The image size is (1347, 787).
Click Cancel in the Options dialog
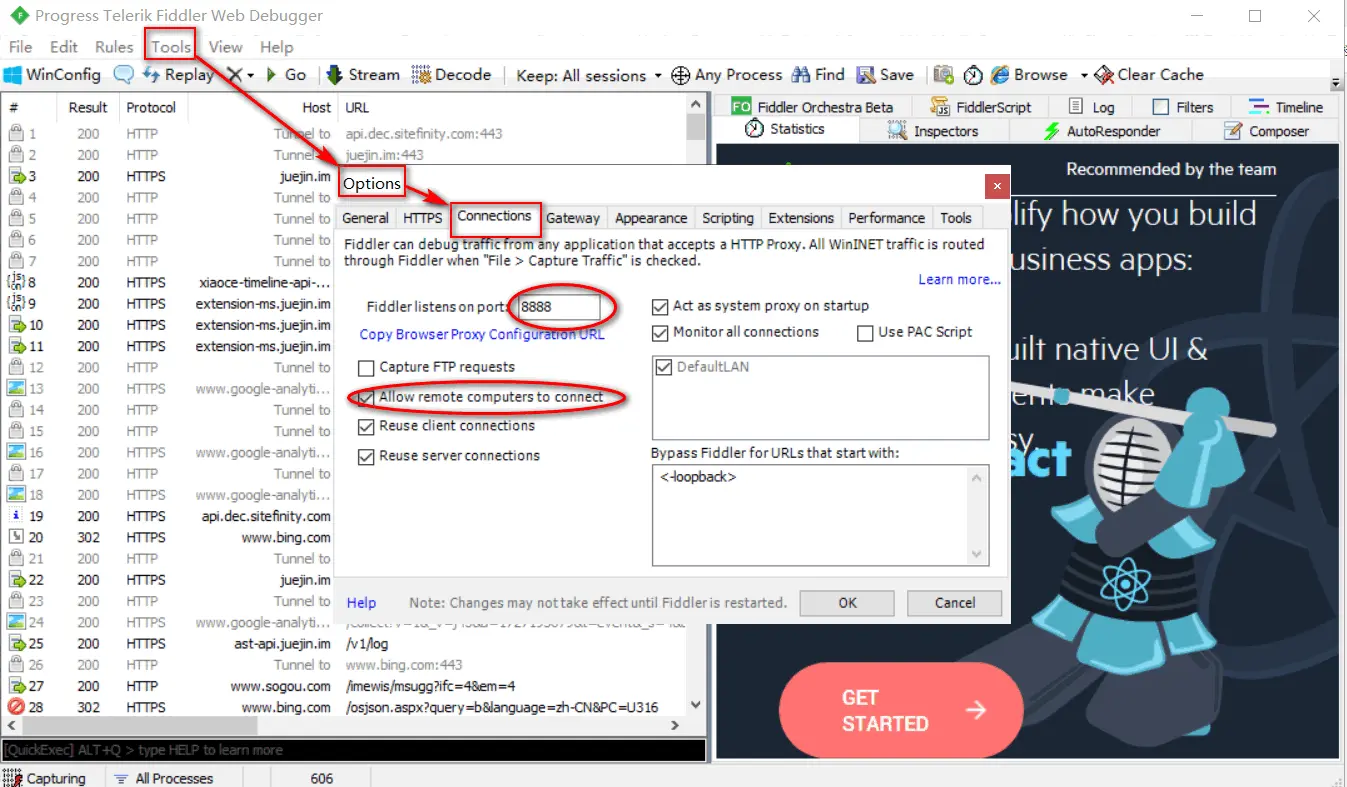tap(955, 603)
